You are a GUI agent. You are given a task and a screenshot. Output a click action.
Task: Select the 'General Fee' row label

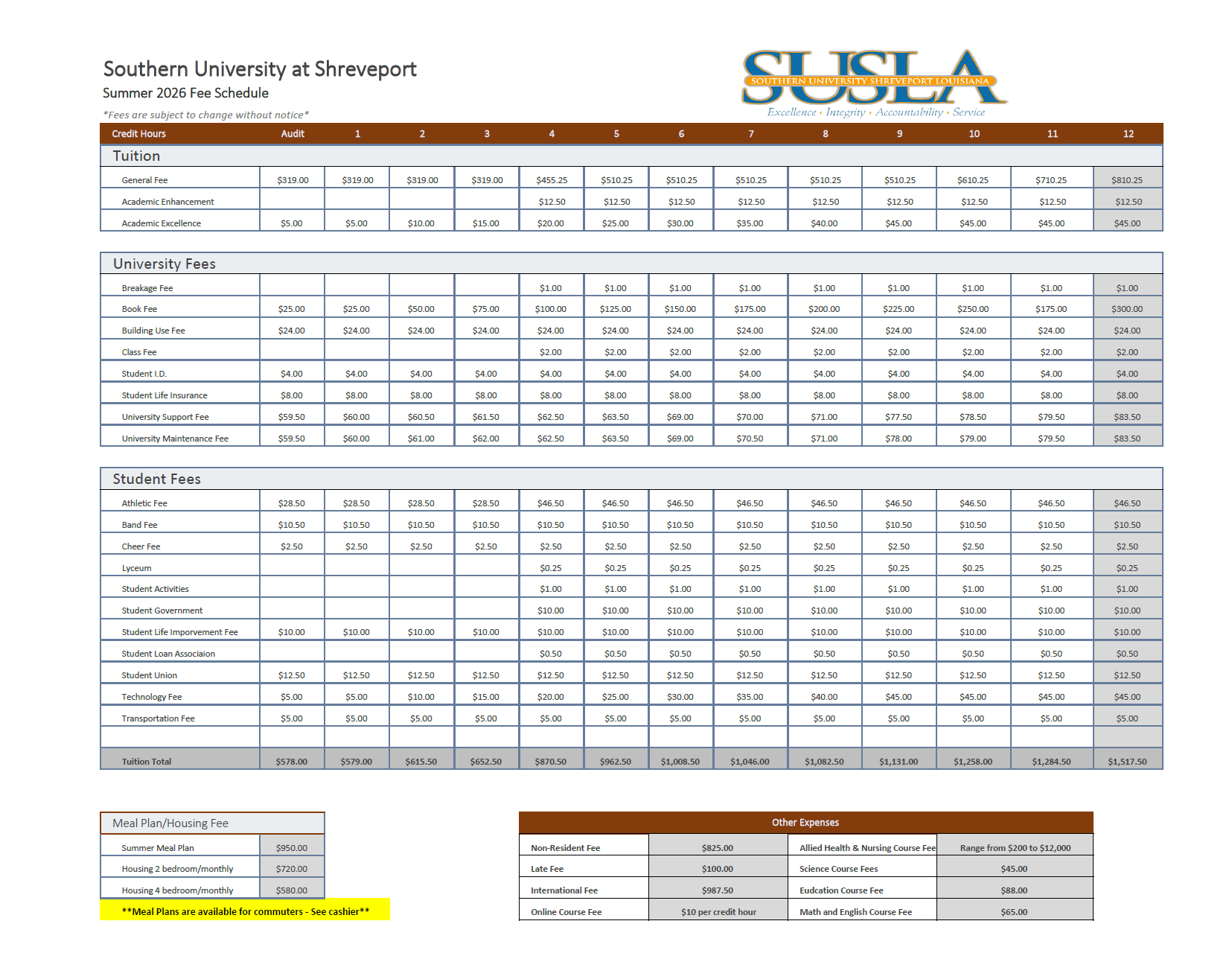pyautogui.click(x=144, y=180)
